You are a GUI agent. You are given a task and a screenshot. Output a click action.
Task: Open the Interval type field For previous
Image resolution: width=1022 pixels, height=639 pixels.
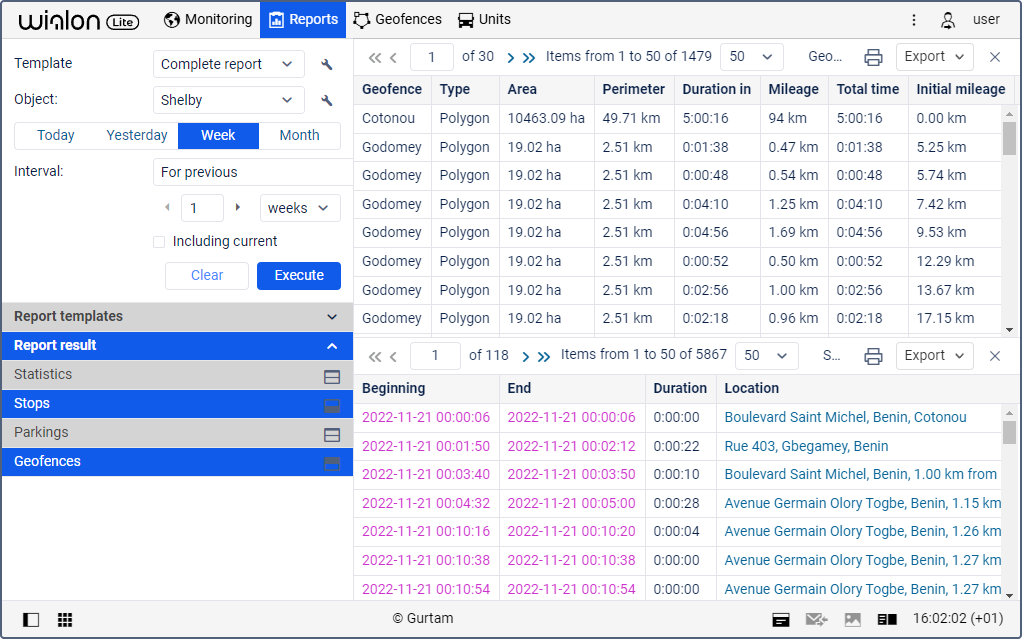click(x=253, y=172)
